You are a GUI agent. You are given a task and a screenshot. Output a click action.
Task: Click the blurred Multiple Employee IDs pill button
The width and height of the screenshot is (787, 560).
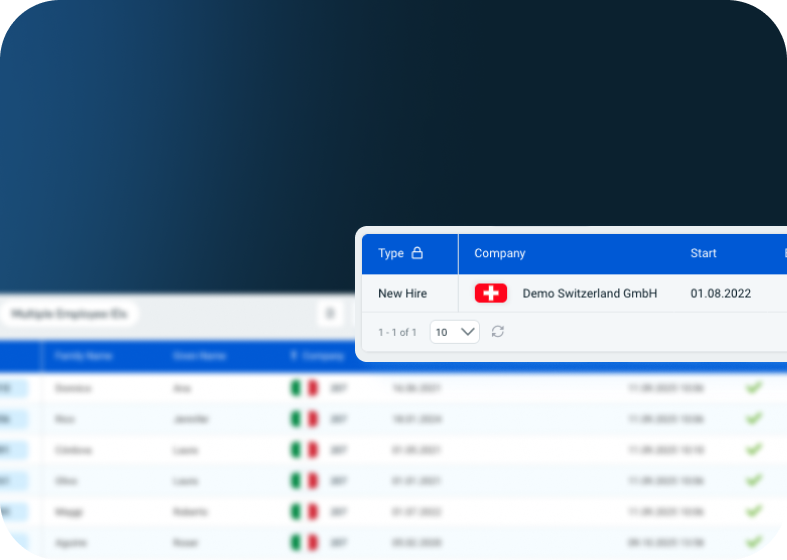pyautogui.click(x=69, y=314)
